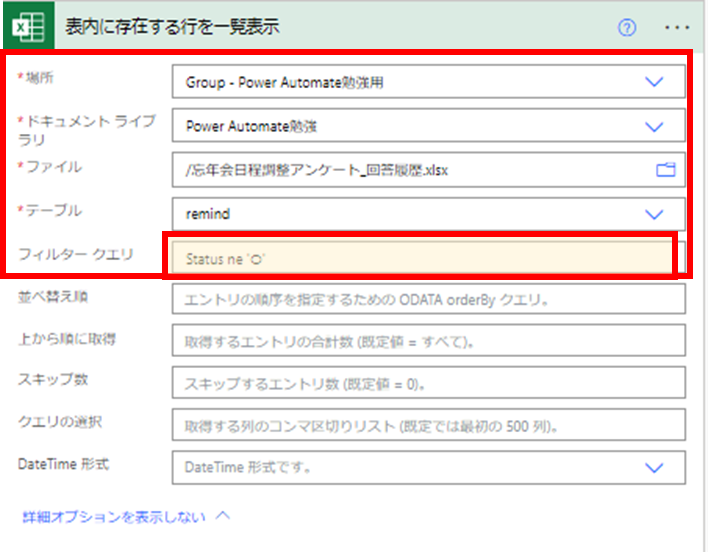708x552 pixels.
Task: Click the ドキュメント ライブラリ field label
Action: click(87, 130)
